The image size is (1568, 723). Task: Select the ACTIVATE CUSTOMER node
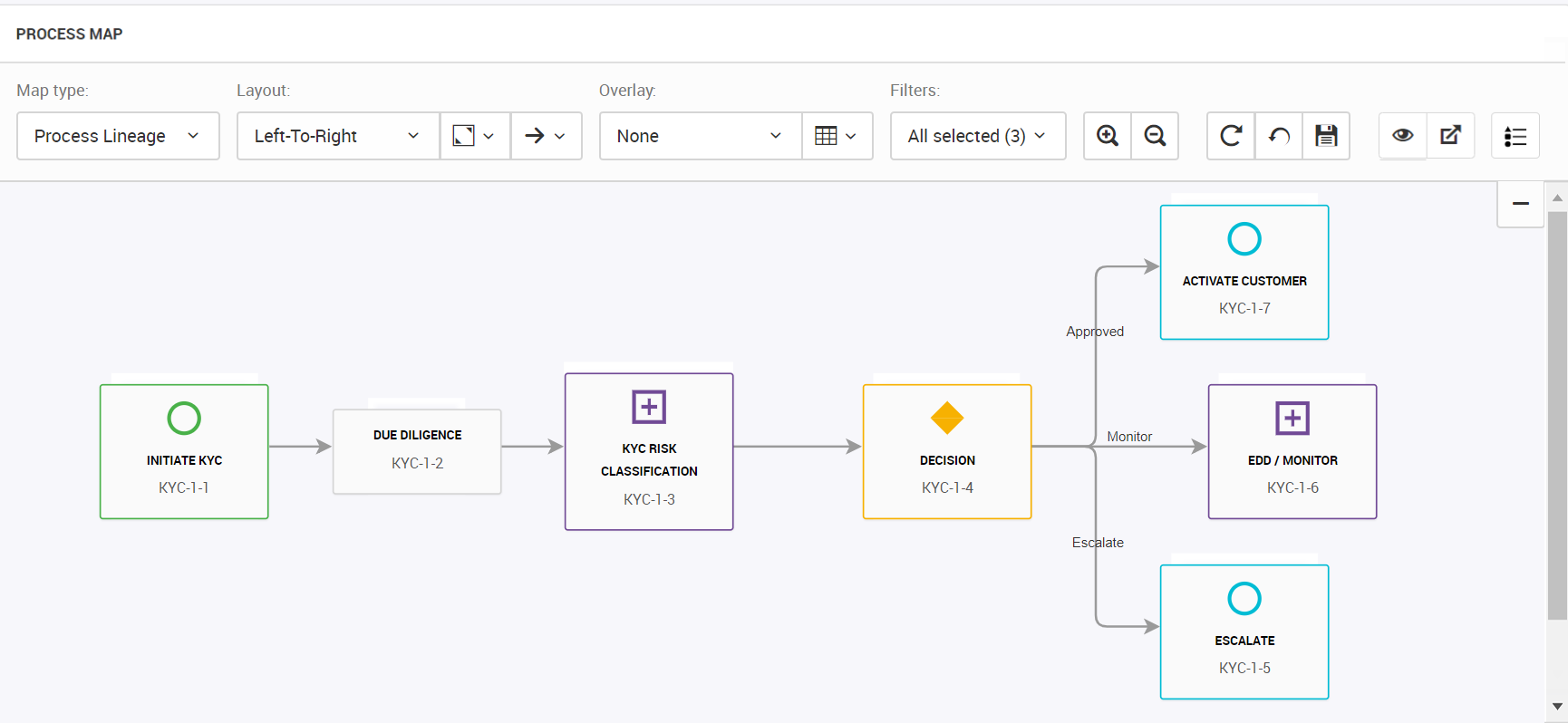tap(1244, 272)
